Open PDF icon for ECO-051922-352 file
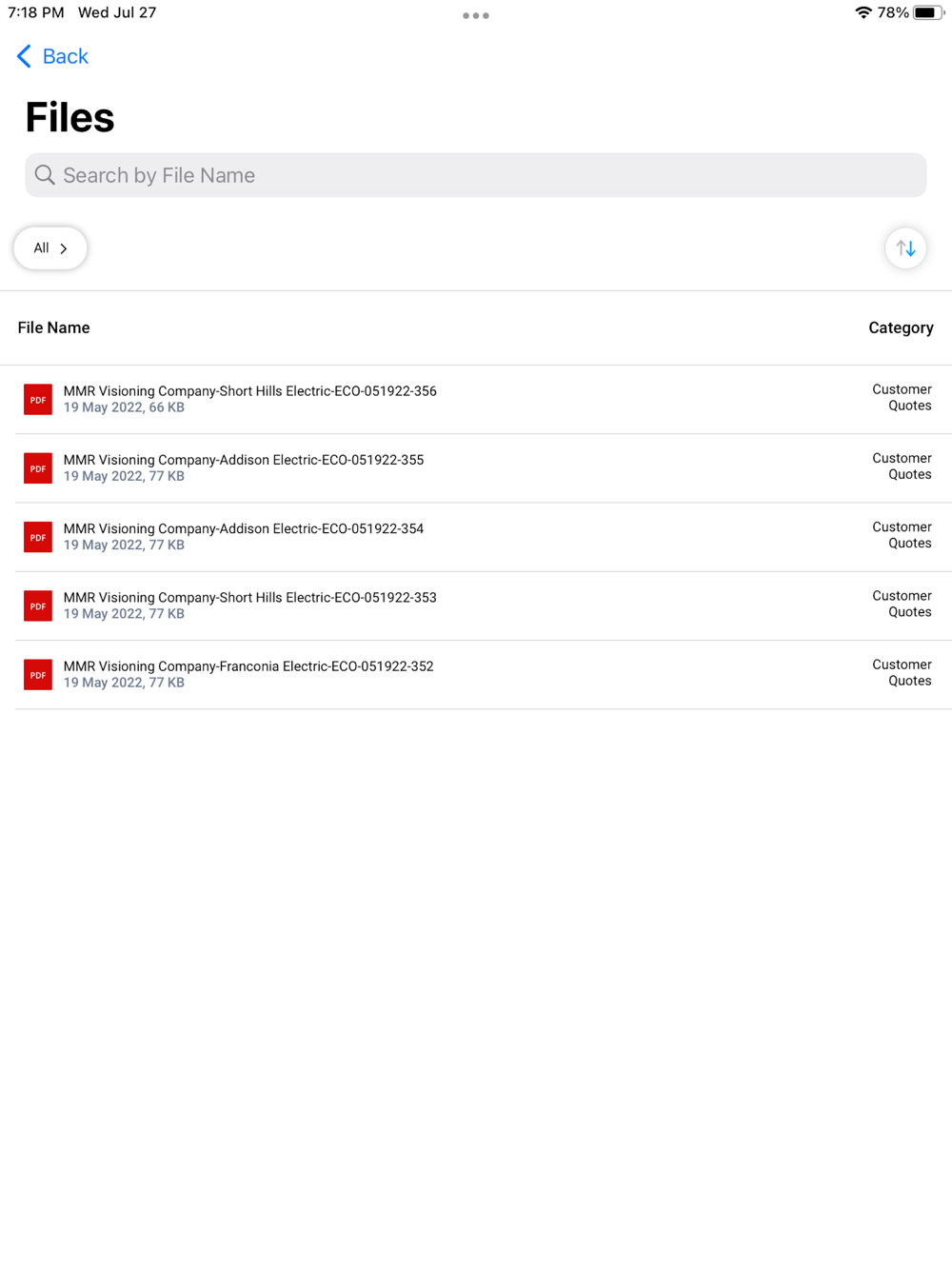 38,674
